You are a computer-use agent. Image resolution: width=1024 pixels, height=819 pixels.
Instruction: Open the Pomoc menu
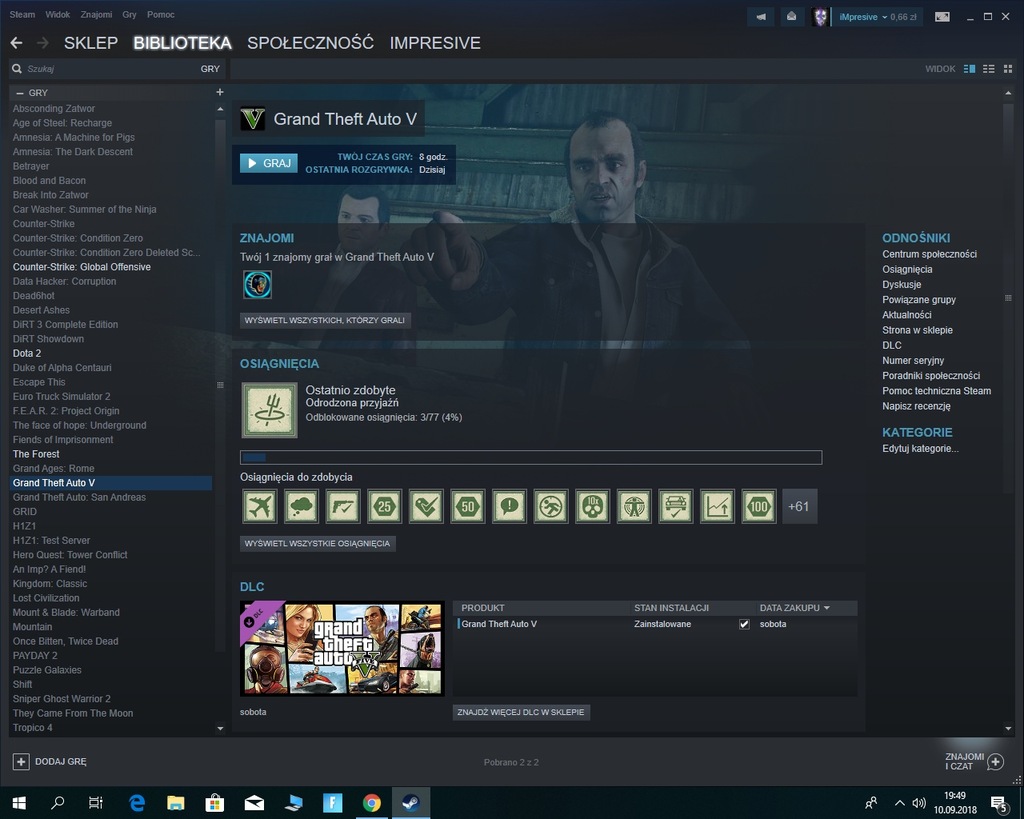pyautogui.click(x=161, y=14)
